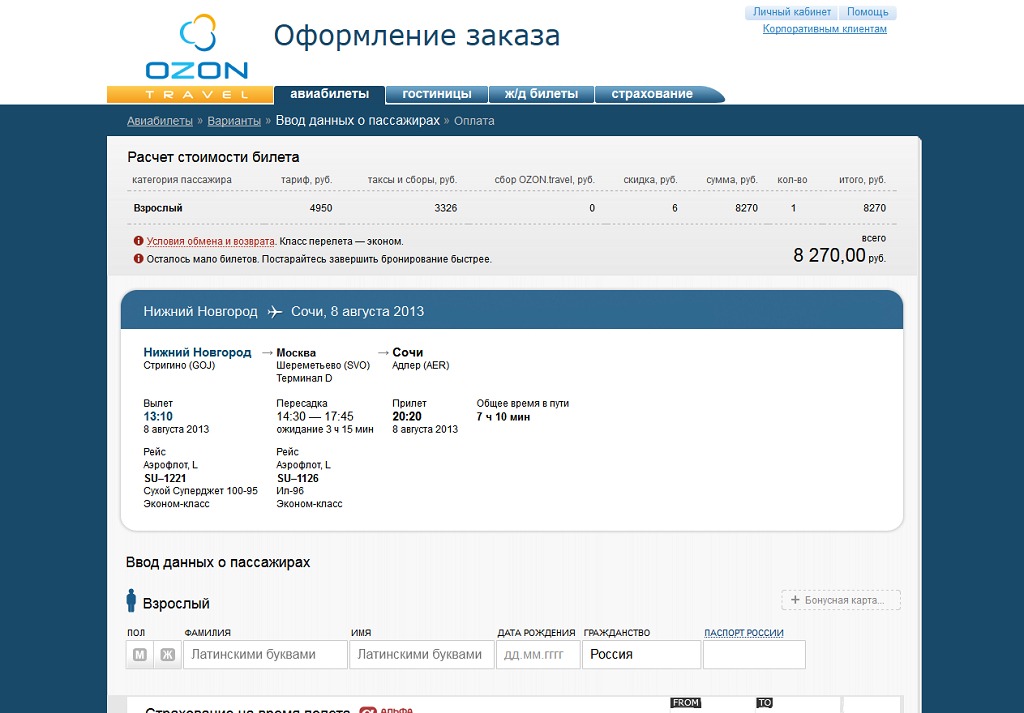The image size is (1024, 713).
Task: Switch to the страхование tab
Action: coord(655,93)
